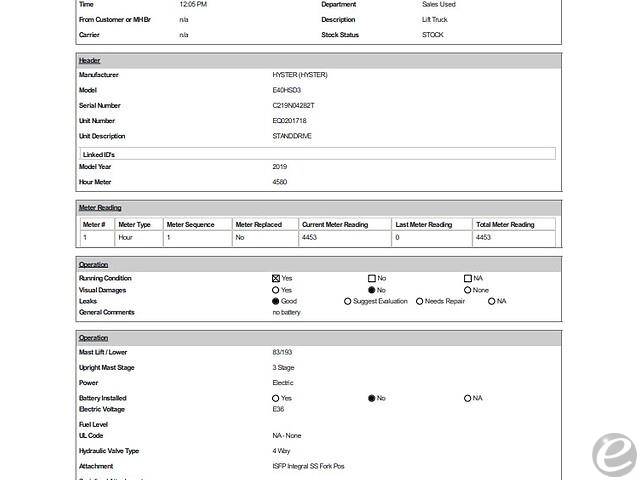This screenshot has height=480, width=640.
Task: Click Power value Electric
Action: click(283, 383)
